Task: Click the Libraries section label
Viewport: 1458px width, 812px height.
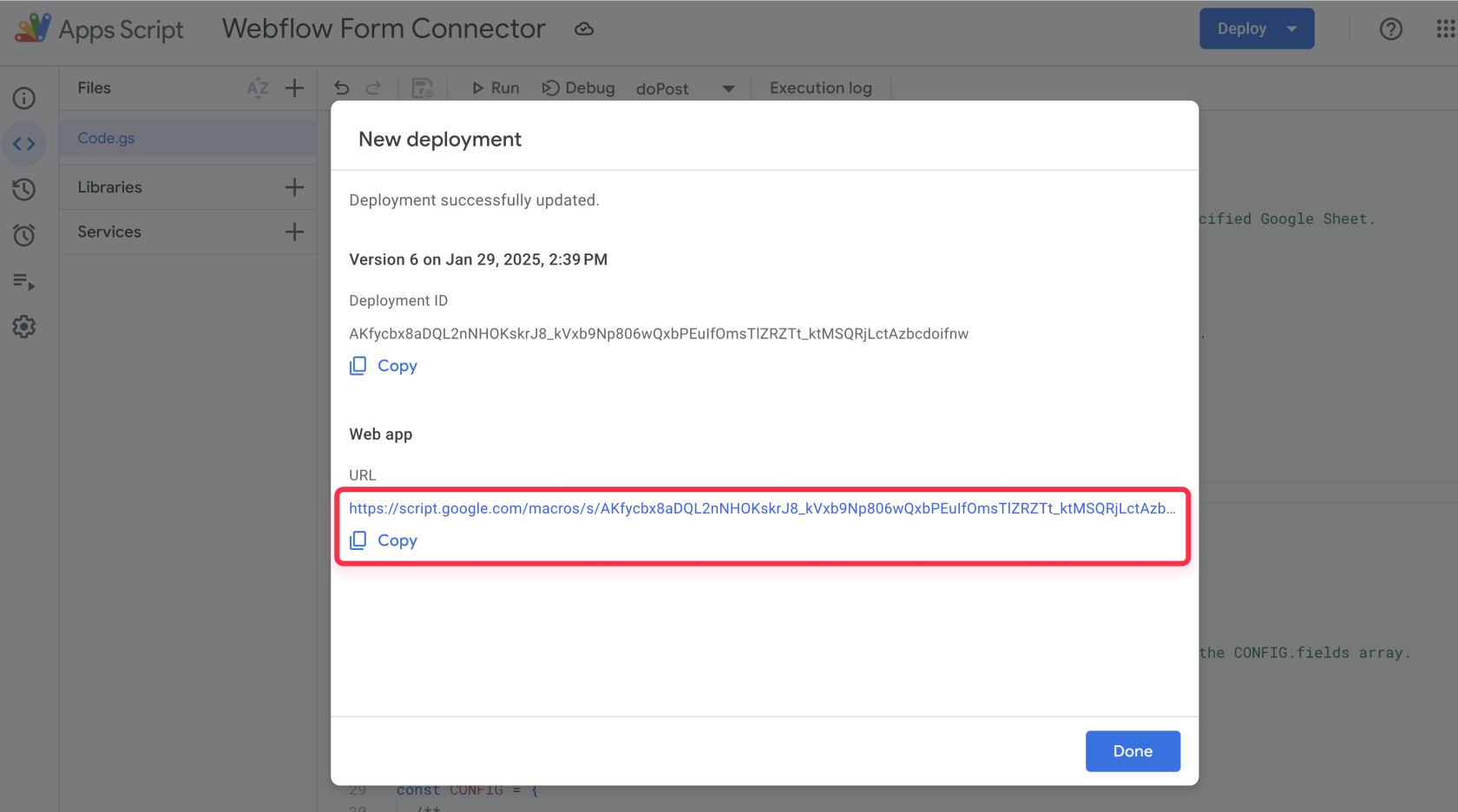Action: tap(109, 187)
